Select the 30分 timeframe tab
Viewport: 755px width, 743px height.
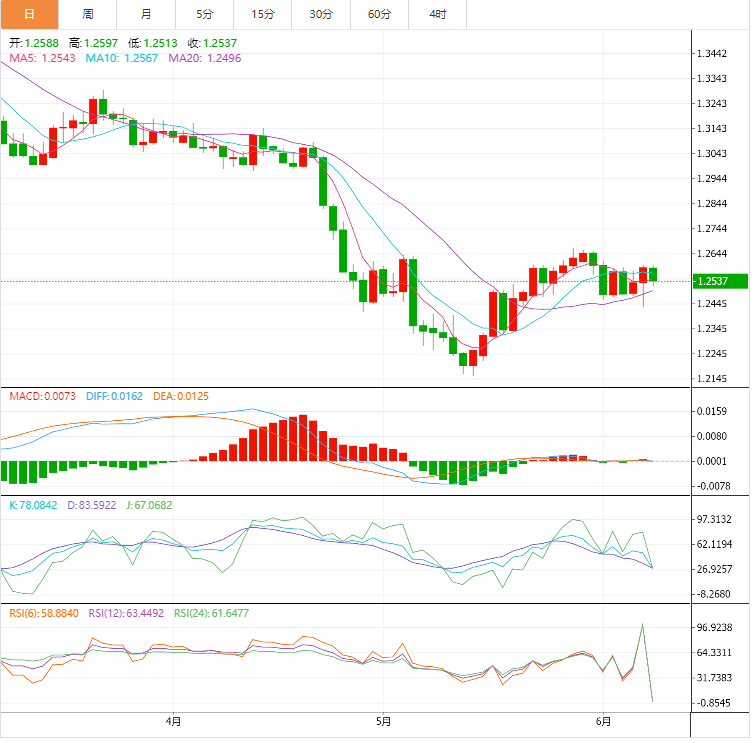pos(321,14)
